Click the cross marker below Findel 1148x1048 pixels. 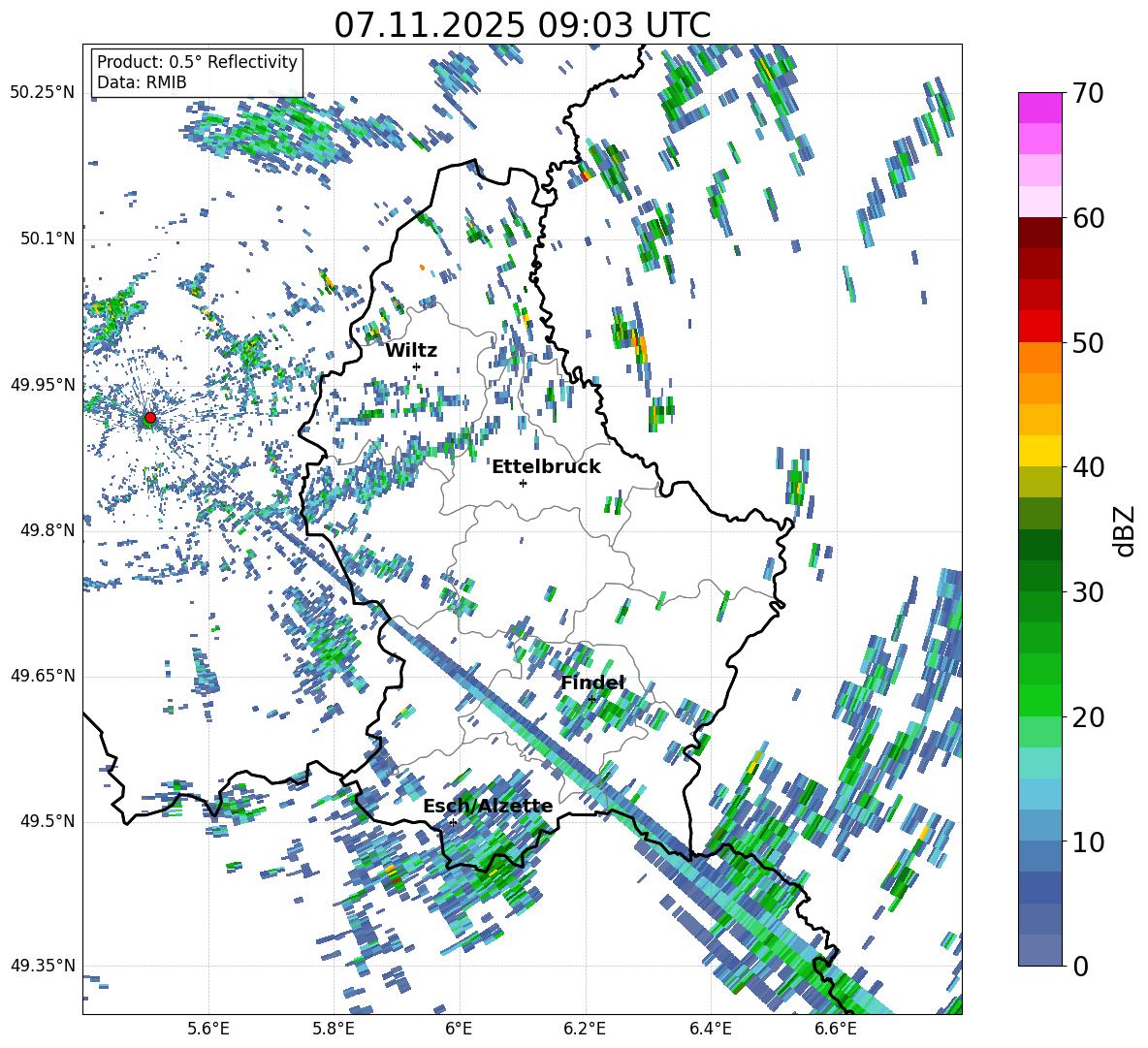coord(591,699)
